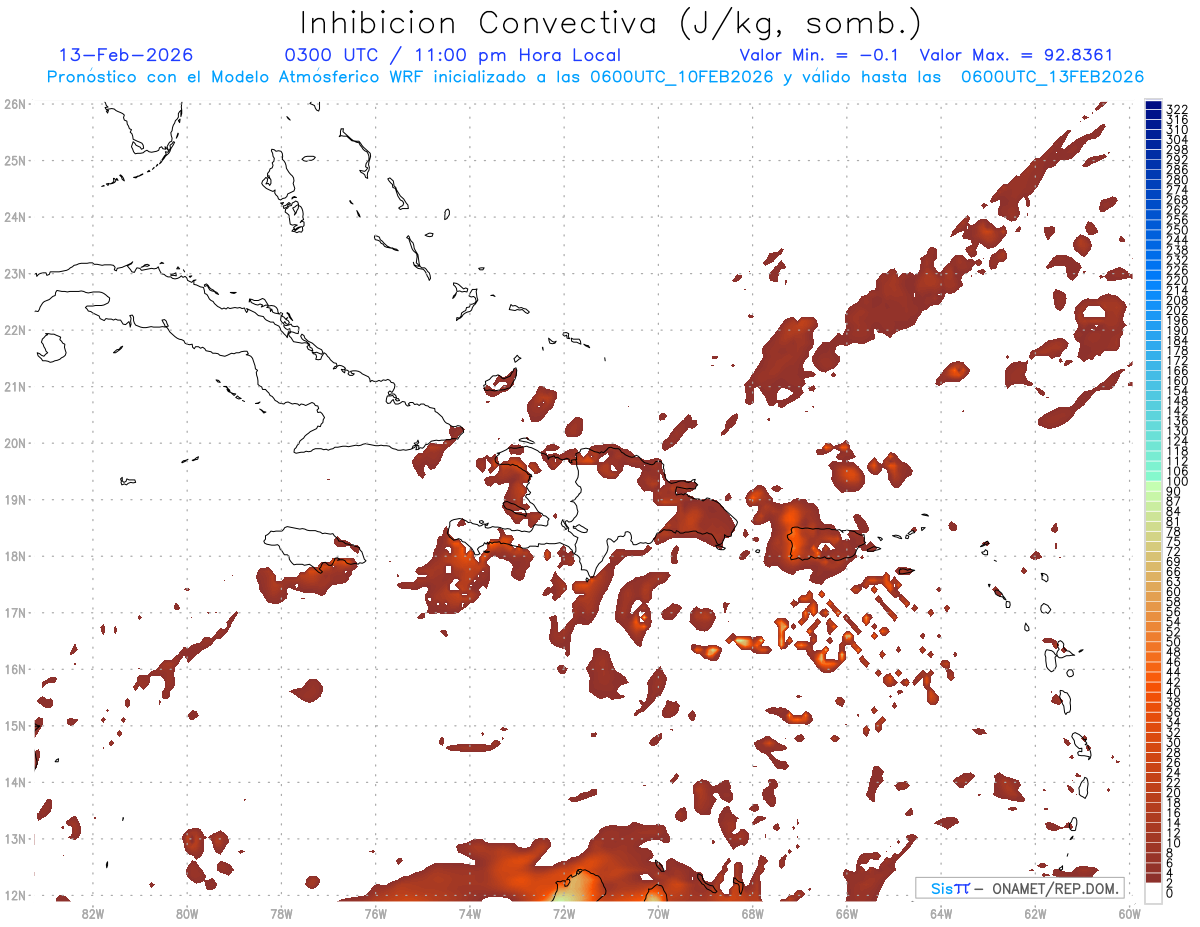Click the 16N latitude label
The width and height of the screenshot is (1200, 927).
15,669
